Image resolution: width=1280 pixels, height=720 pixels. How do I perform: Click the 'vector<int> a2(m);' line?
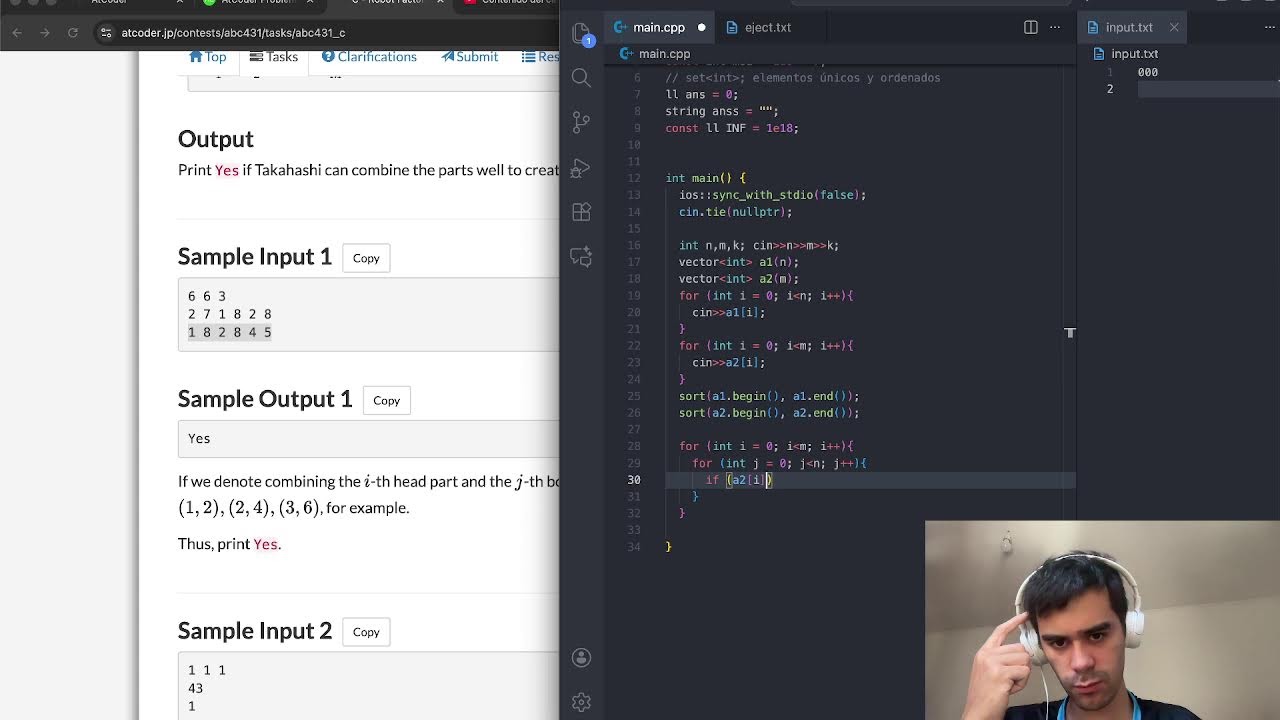[x=739, y=279]
